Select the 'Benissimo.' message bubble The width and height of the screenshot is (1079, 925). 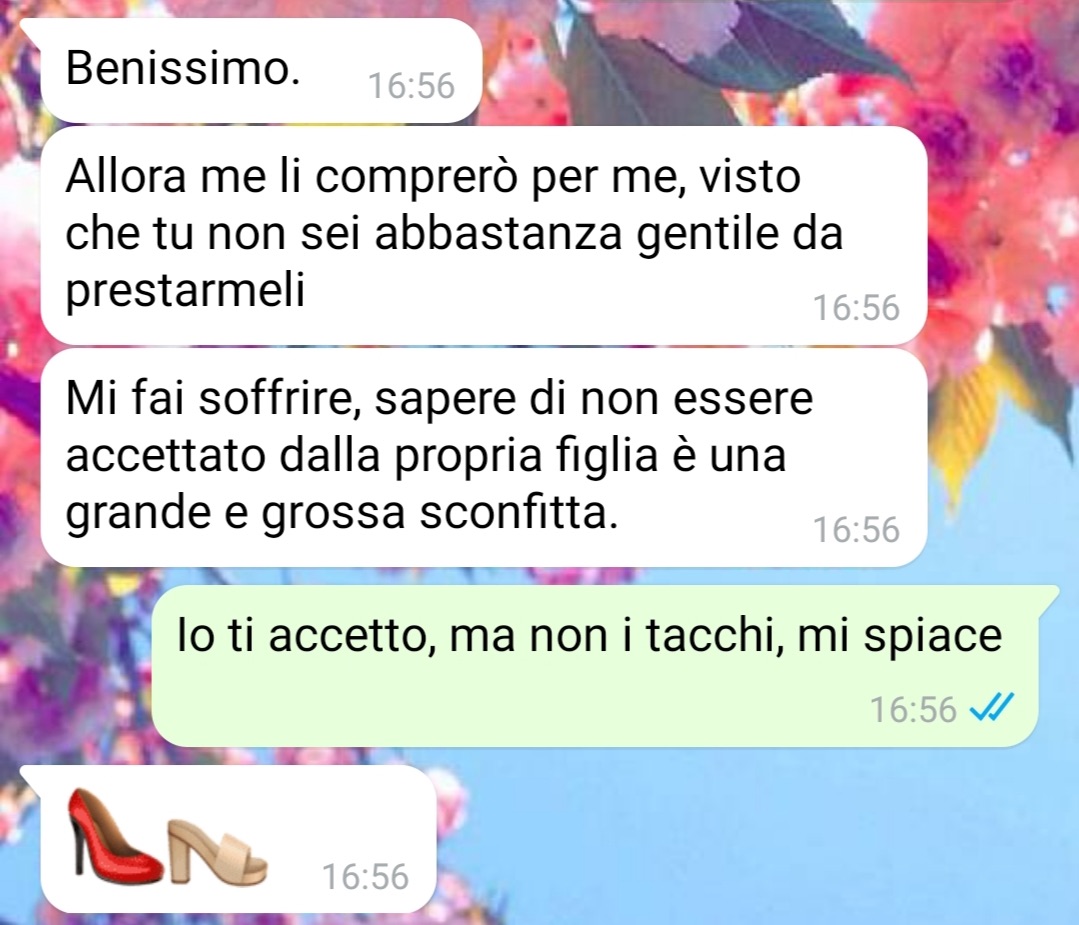[261, 71]
